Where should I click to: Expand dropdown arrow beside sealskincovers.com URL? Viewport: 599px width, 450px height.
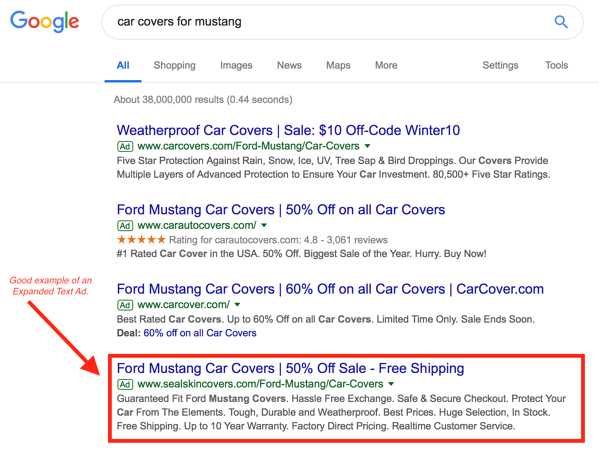391,384
